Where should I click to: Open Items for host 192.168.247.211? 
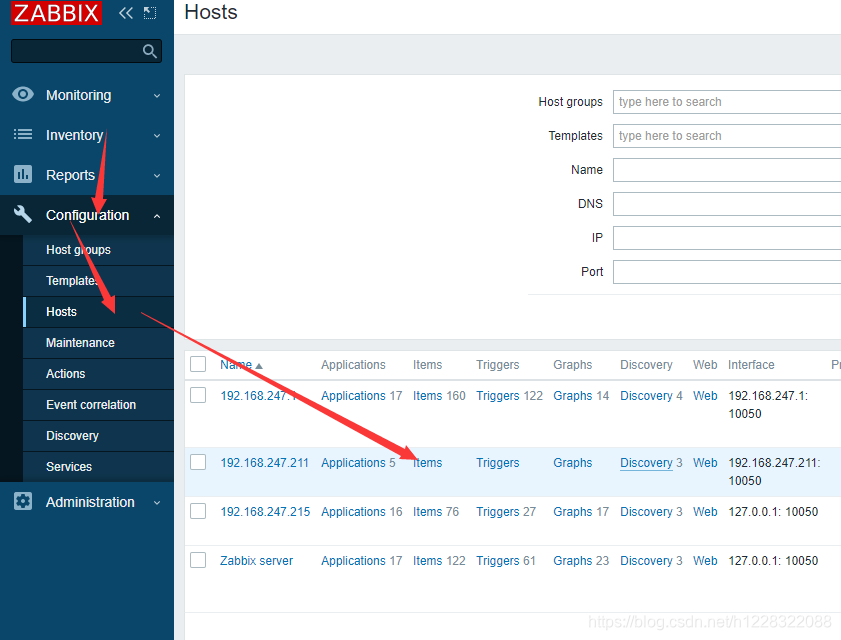coord(427,462)
